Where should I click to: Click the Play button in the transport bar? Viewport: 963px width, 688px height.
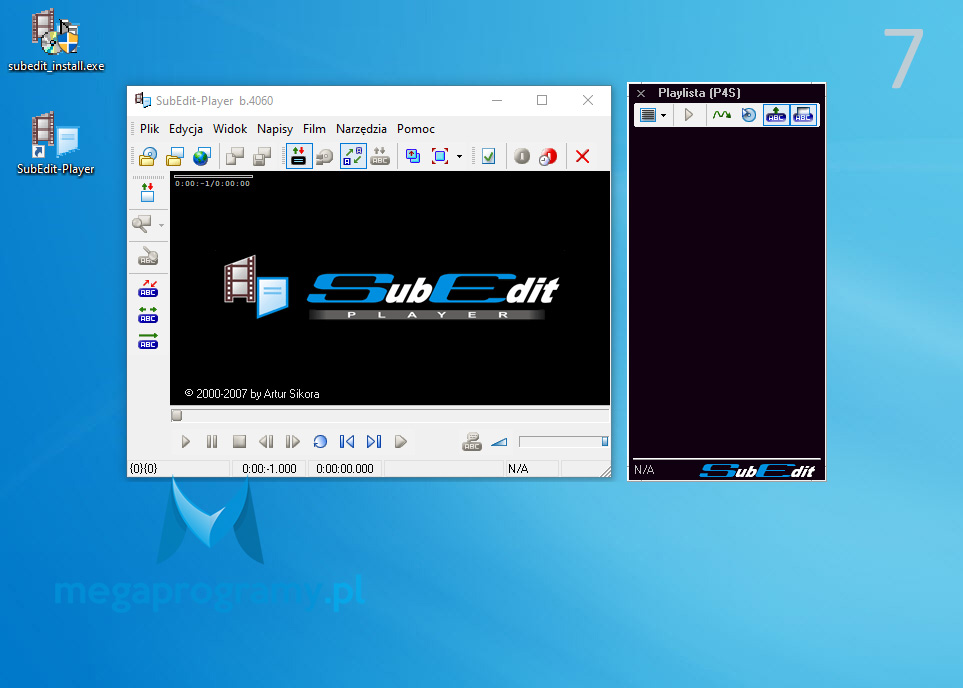click(x=185, y=442)
